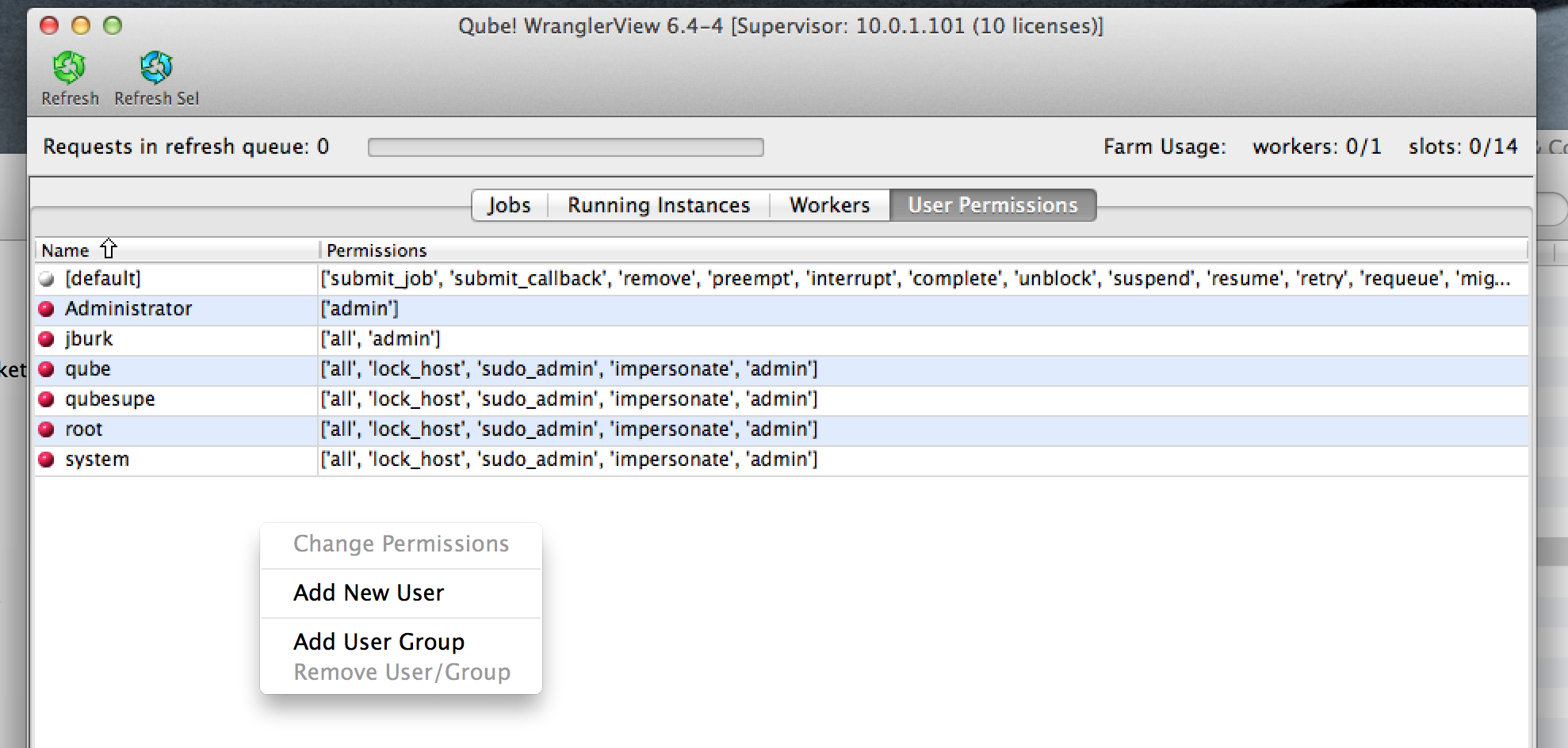Select the Administrator user name
Viewport: 1568px width, 748px height.
128,309
